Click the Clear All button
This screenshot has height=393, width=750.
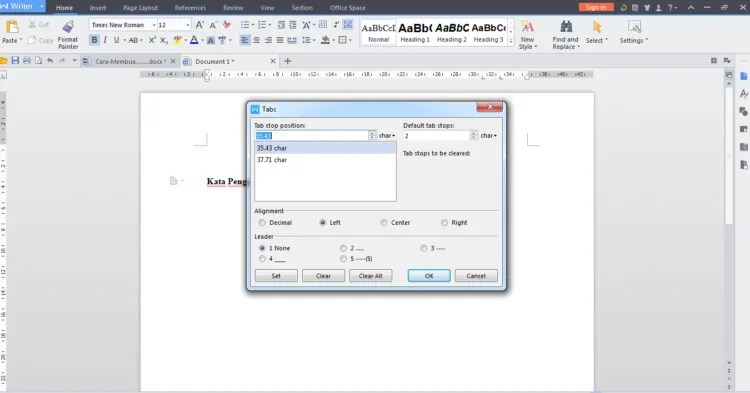click(x=371, y=276)
